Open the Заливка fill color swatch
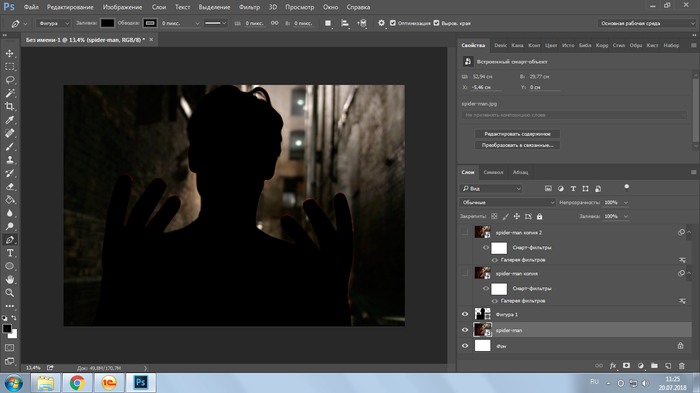 (107, 23)
